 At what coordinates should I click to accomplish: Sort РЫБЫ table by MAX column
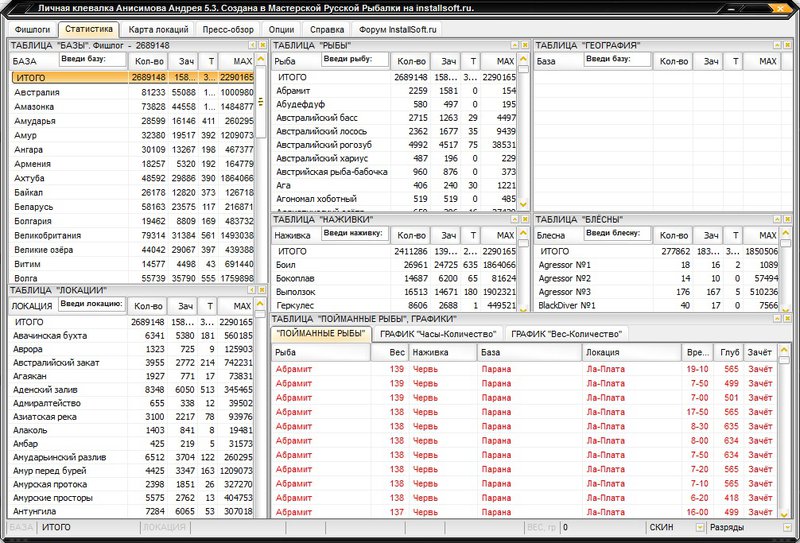(498, 61)
